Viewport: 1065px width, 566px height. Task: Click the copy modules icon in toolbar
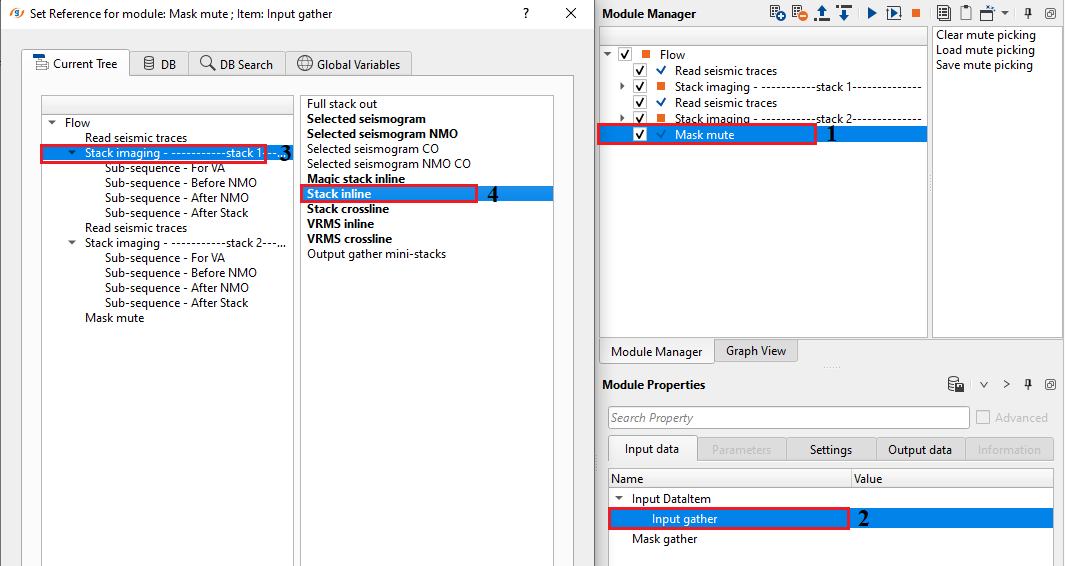(x=943, y=13)
